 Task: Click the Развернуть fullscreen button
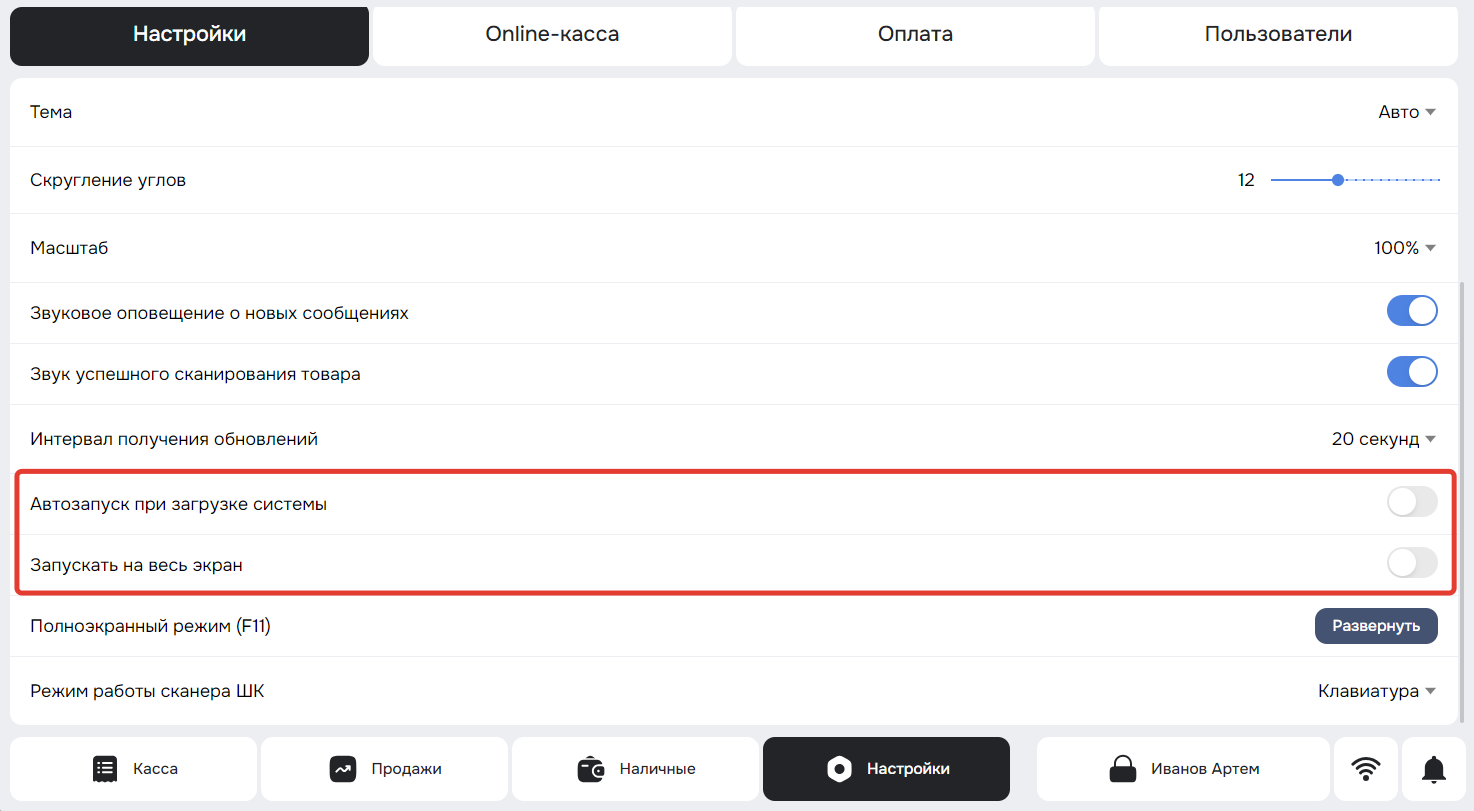(1376, 626)
